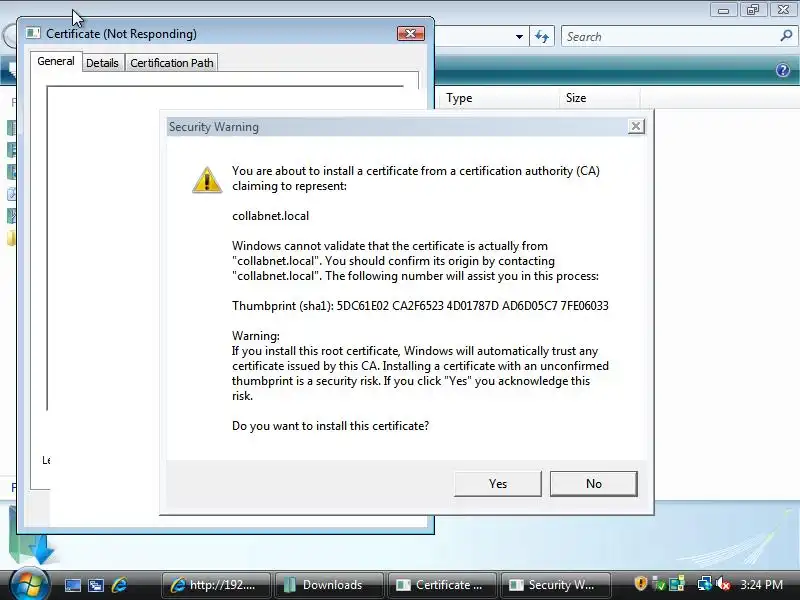Switch to the Details tab
The width and height of the screenshot is (800, 600).
(102, 63)
